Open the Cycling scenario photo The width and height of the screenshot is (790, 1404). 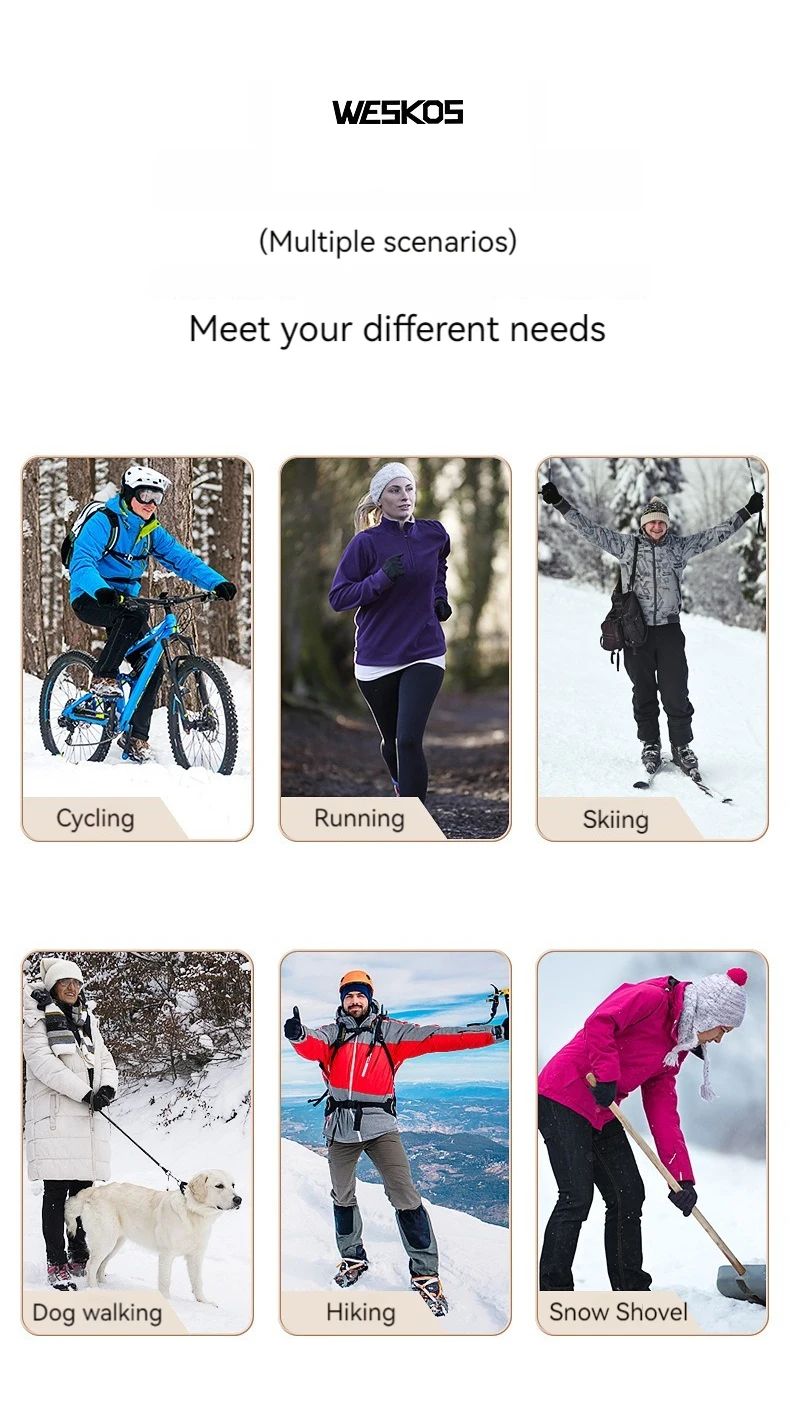pos(137,648)
